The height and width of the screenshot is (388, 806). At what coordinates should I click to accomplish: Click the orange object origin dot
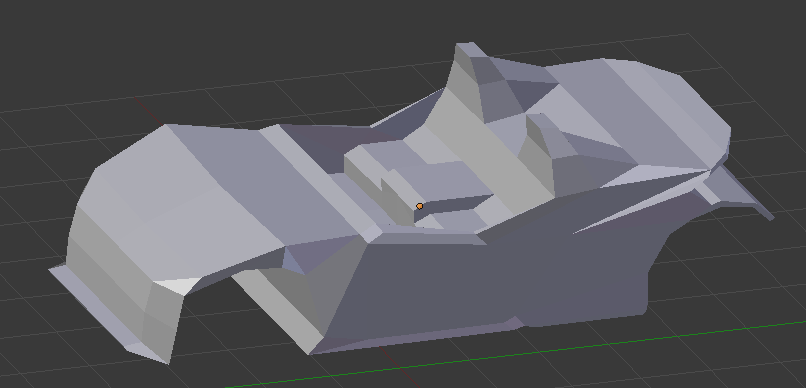pyautogui.click(x=419, y=206)
